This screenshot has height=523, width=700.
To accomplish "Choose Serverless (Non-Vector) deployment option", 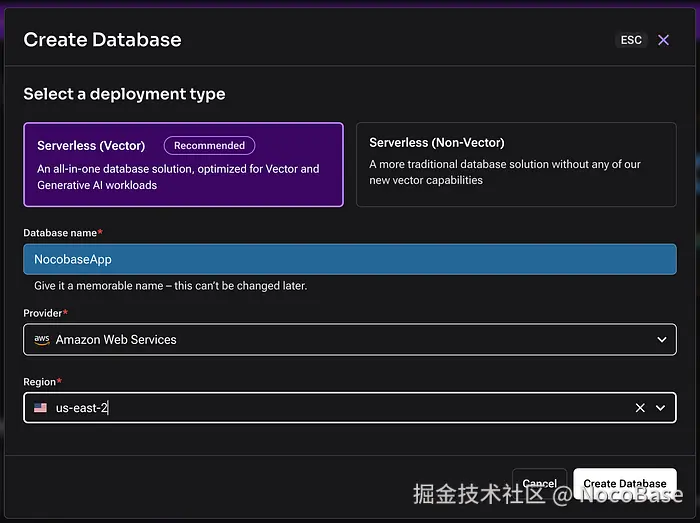I will tap(515, 164).
